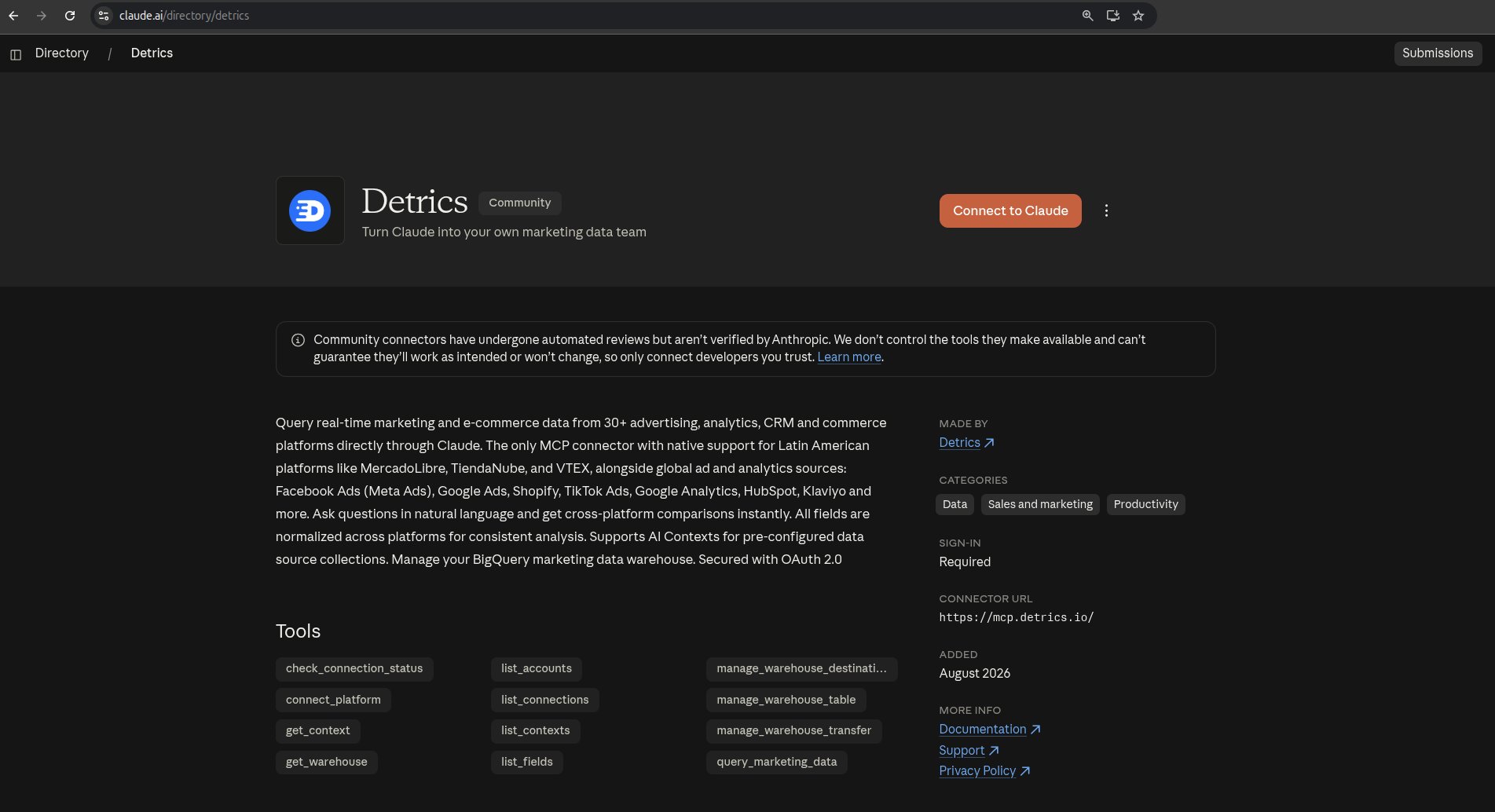Image resolution: width=1495 pixels, height=812 pixels.
Task: Click the list_fields tool chip
Action: pyautogui.click(x=527, y=763)
